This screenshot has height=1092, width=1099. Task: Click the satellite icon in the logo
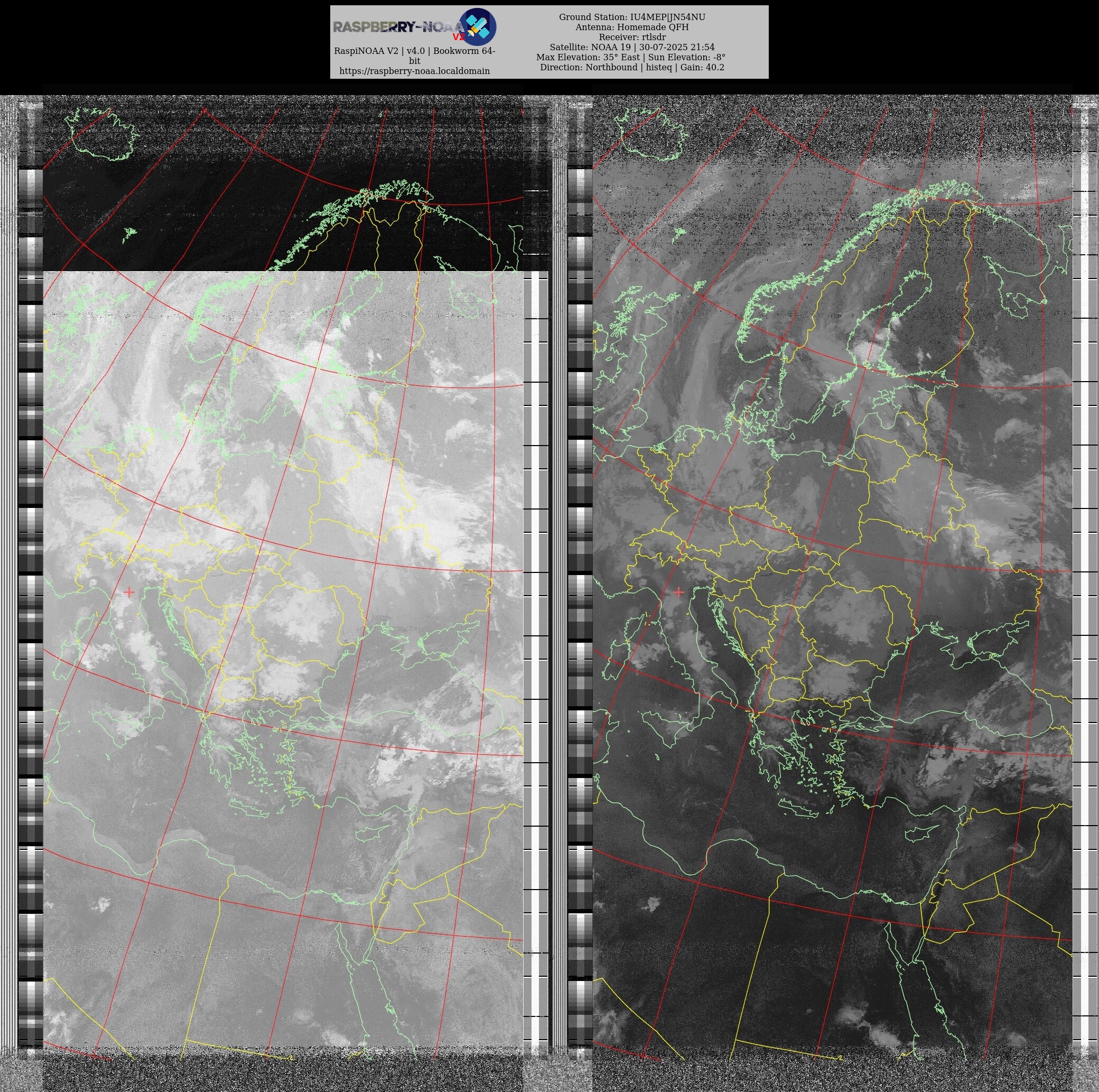point(477,27)
